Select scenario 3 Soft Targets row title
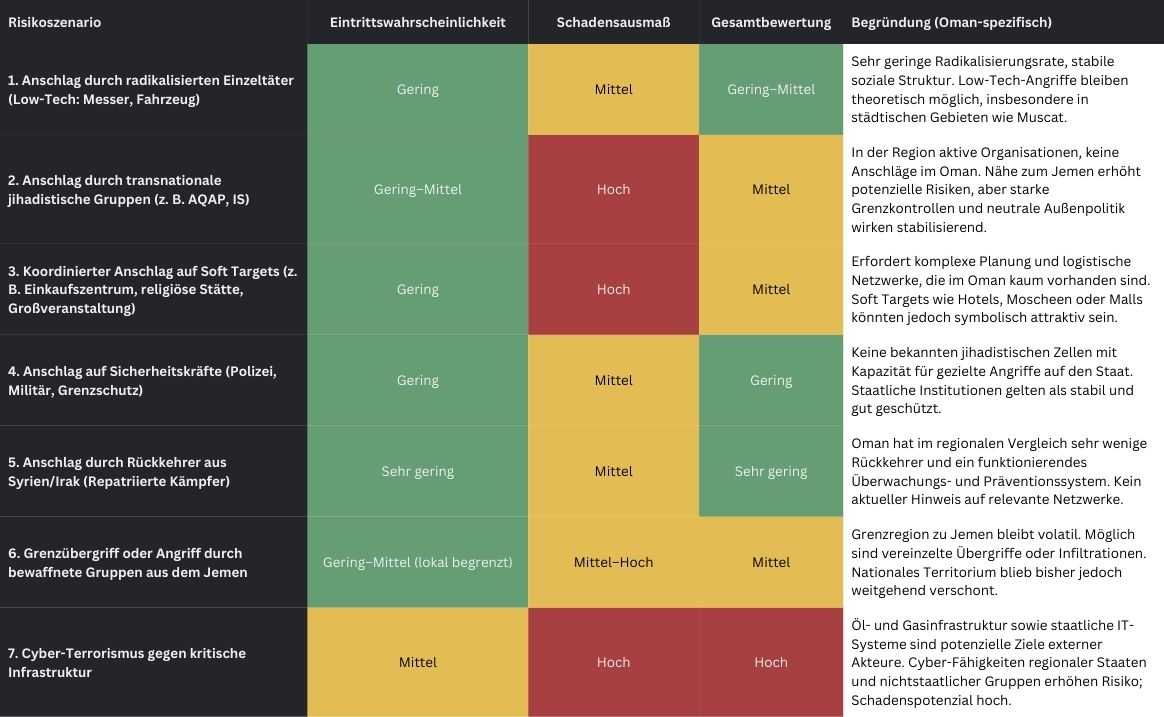The width and height of the screenshot is (1164, 717). (x=150, y=289)
